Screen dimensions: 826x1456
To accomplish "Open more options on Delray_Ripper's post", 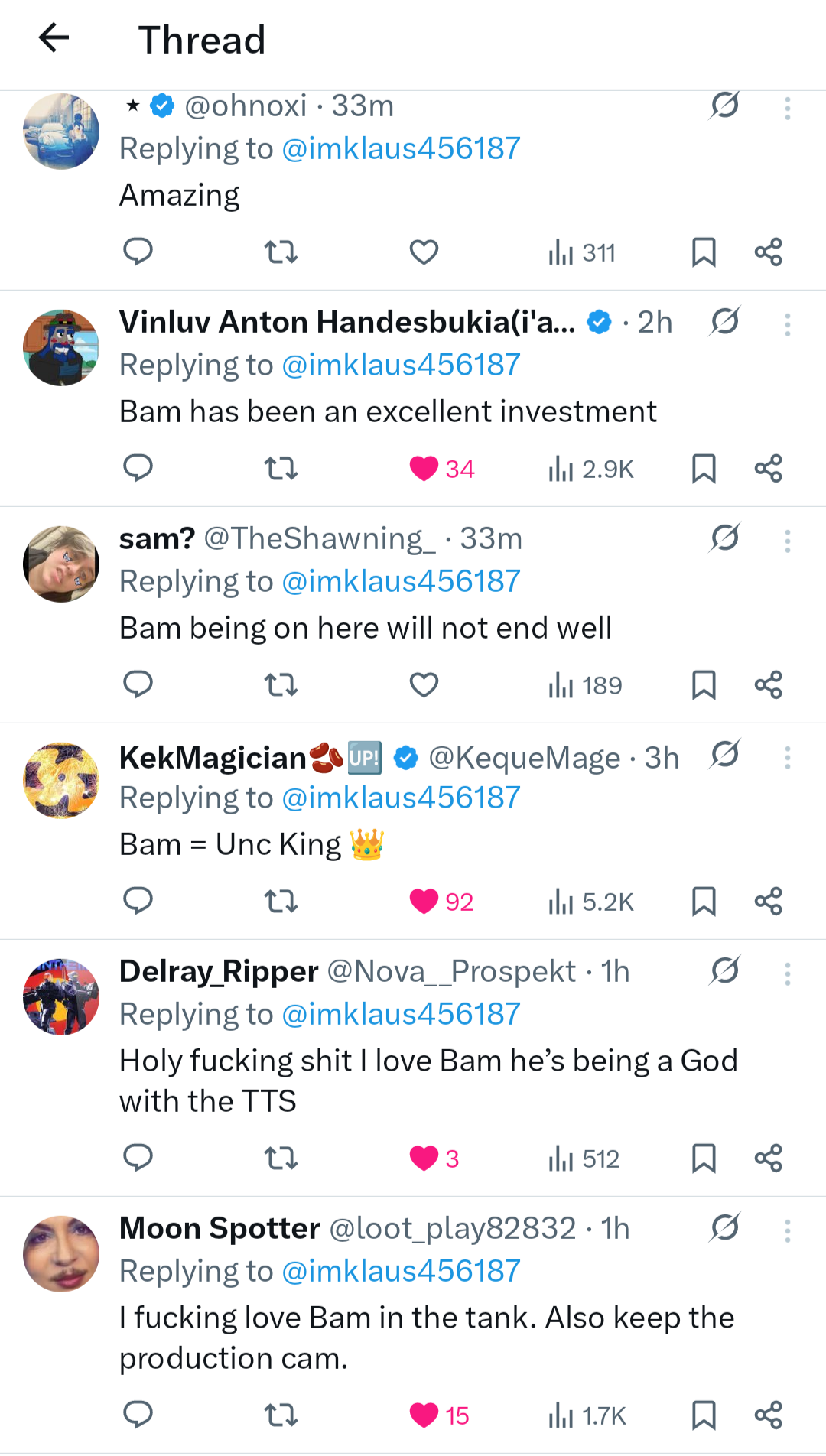I will point(787,974).
